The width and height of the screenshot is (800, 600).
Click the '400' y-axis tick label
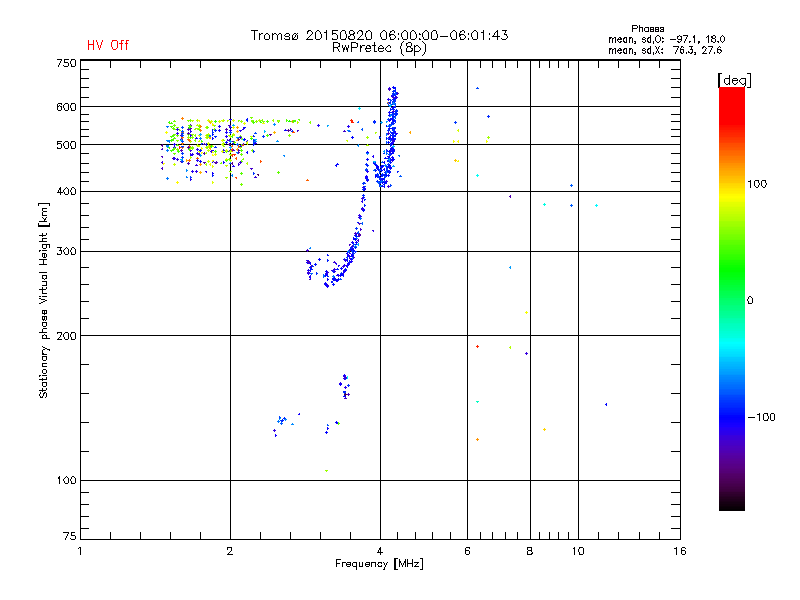[66, 191]
